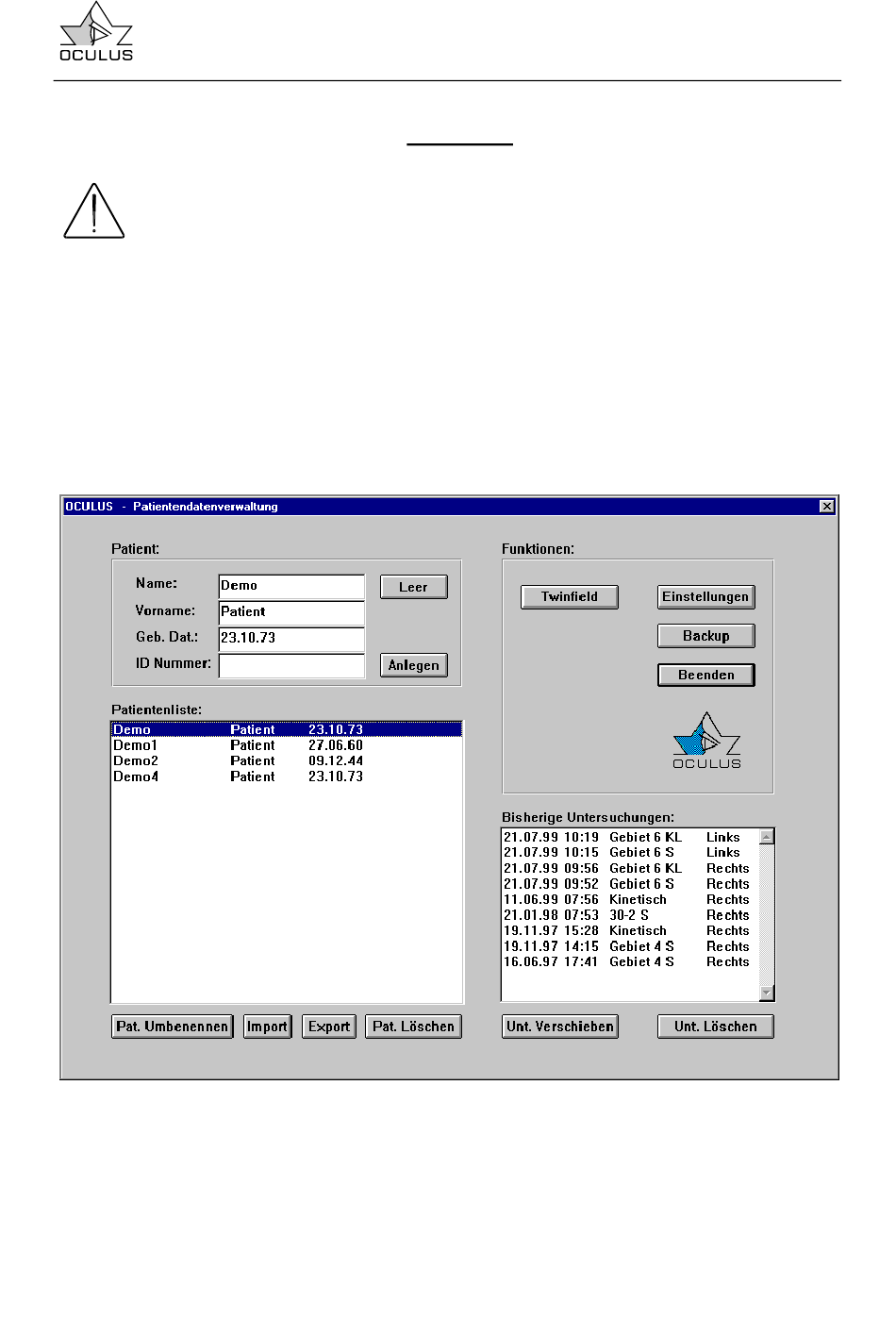Select patient Demo2 in Patientenliste
This screenshot has width=896, height=1319.
tap(287, 760)
